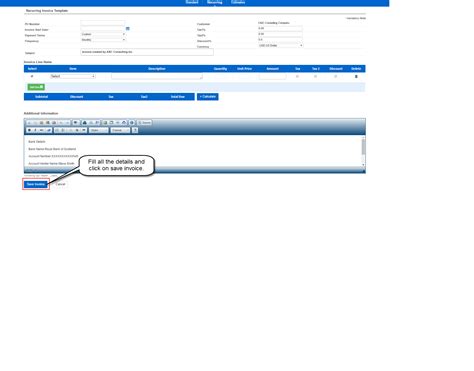Click the line item Amount field
474x371 pixels.
click(272, 77)
